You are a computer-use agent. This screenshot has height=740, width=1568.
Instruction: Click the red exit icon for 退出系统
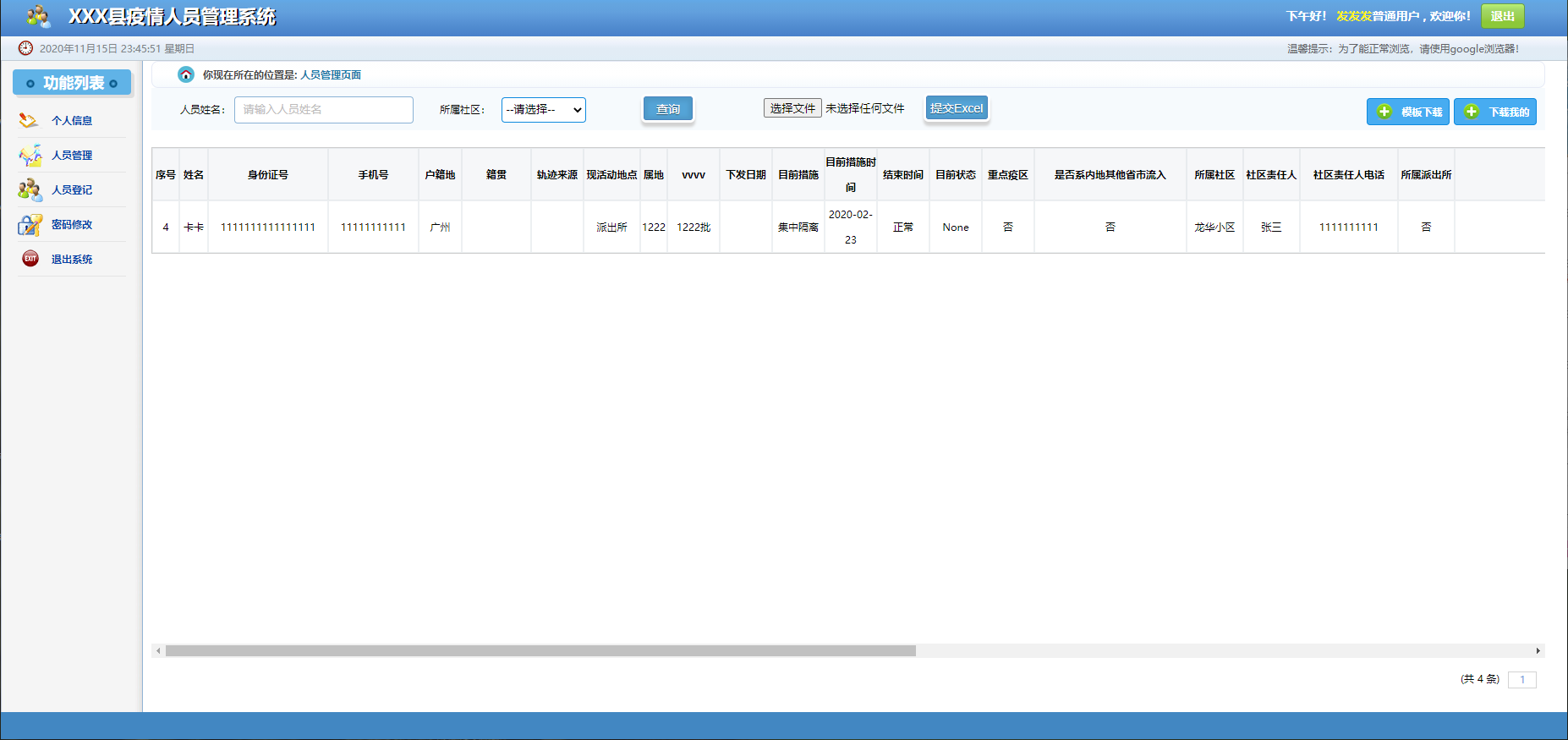(30, 259)
